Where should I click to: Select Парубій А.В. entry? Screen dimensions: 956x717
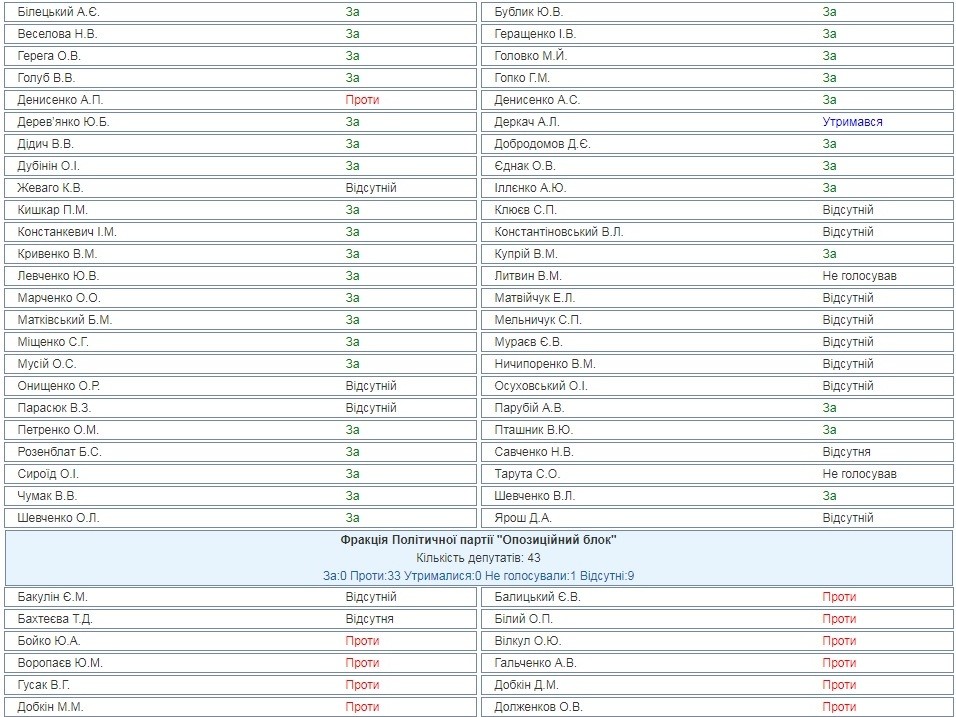(717, 408)
